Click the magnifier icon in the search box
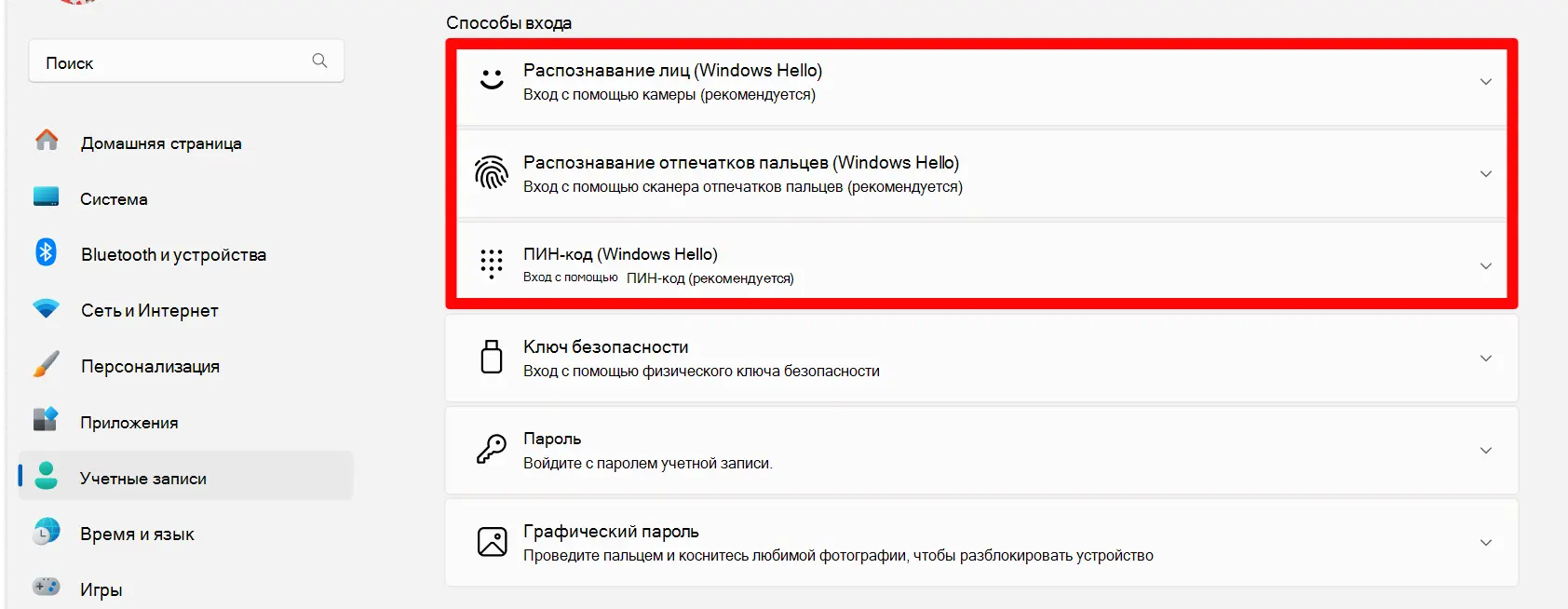The width and height of the screenshot is (1568, 609). click(x=319, y=61)
